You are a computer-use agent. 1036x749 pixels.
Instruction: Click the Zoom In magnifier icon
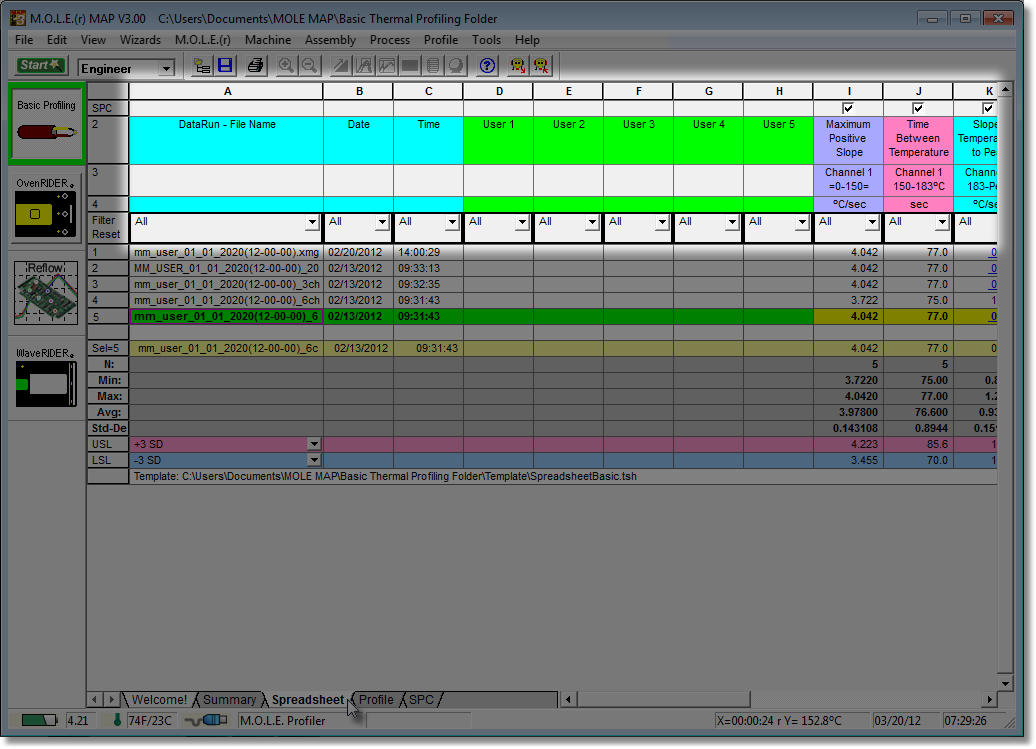point(286,65)
